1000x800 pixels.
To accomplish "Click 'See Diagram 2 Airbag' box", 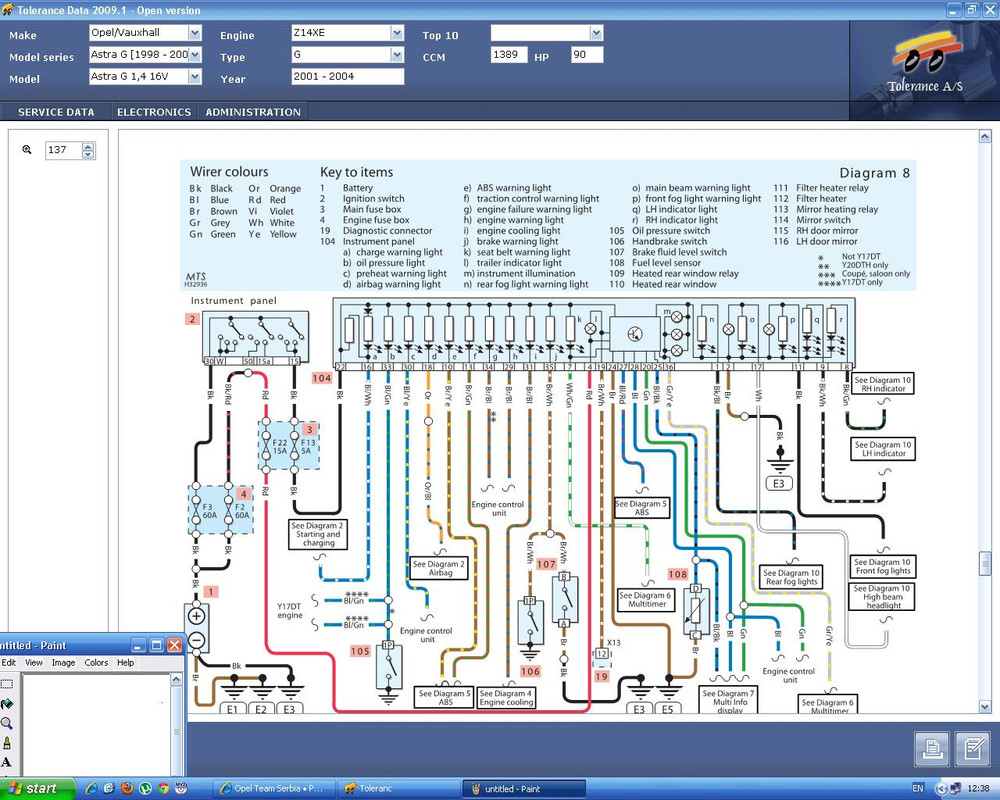I will tap(439, 568).
